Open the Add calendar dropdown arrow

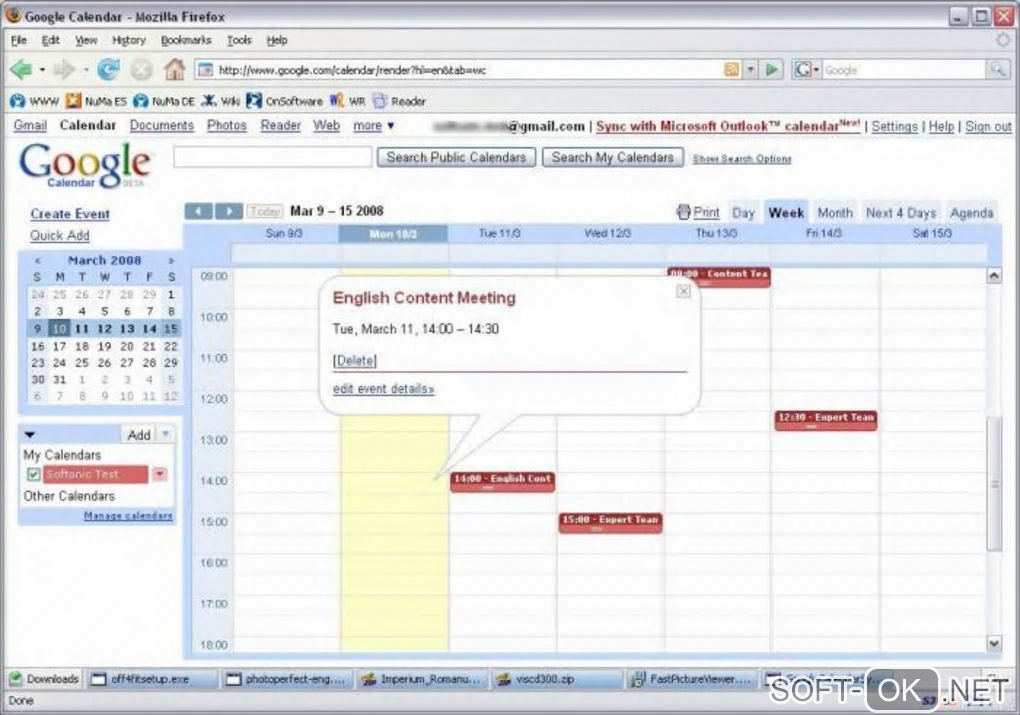pos(166,434)
